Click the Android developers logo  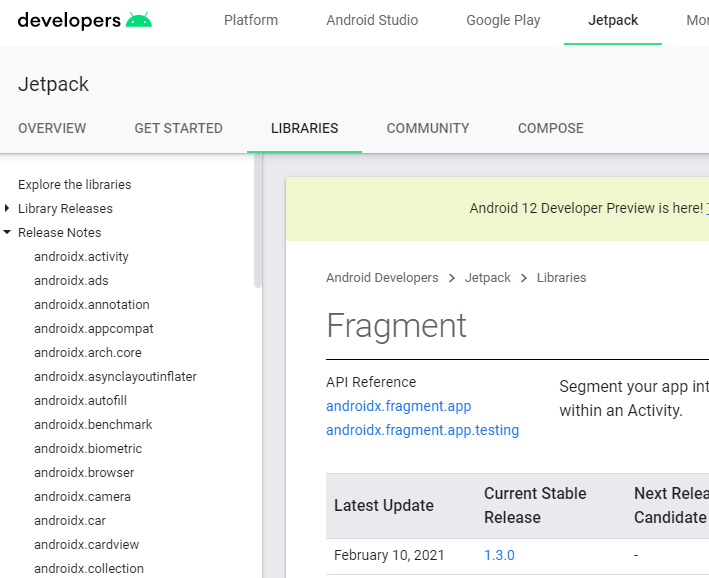click(x=85, y=20)
